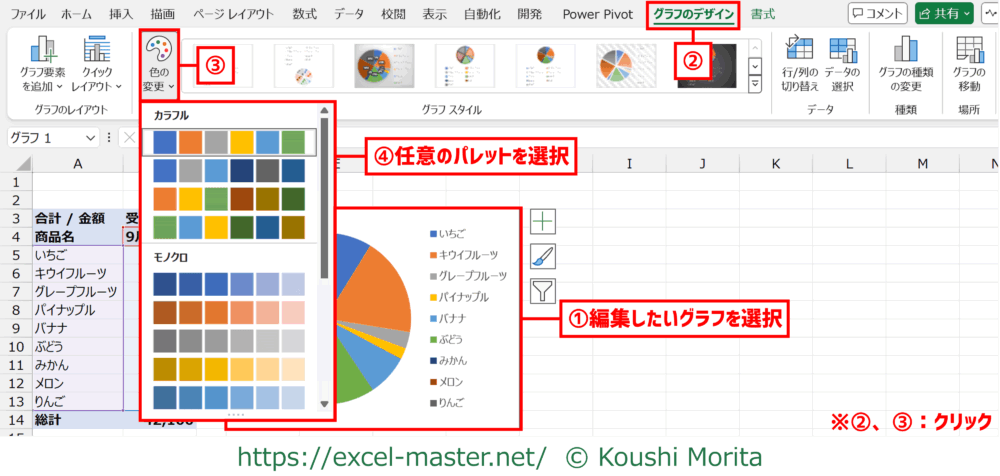
Task: Open the Name Box dropdown arrow
Action: coord(92,138)
